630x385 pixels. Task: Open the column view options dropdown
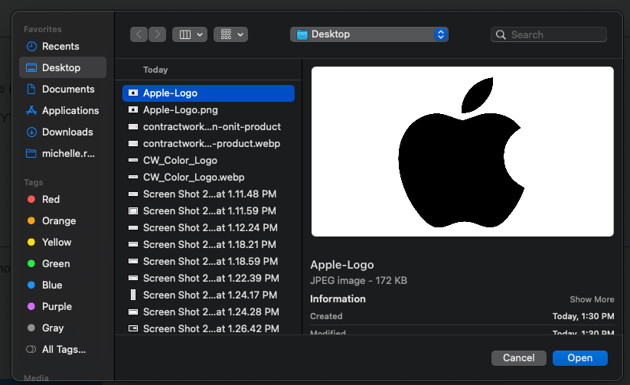(x=190, y=35)
